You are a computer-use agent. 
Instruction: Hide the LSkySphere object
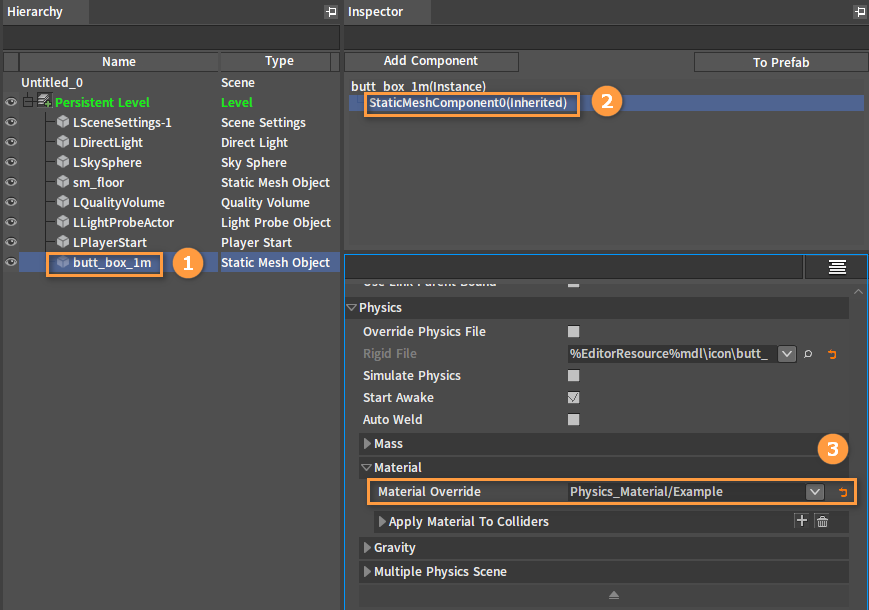(x=11, y=162)
